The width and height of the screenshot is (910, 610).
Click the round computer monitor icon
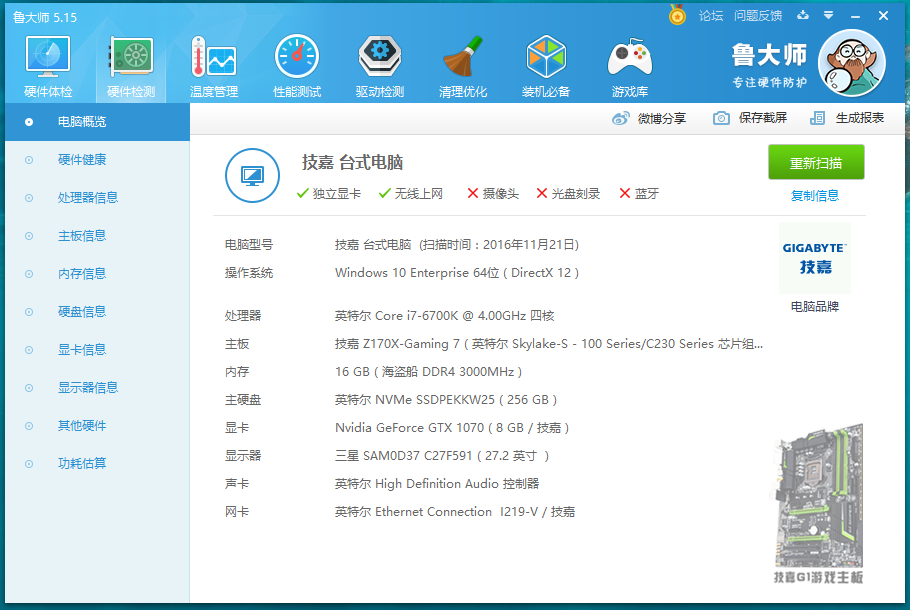252,175
